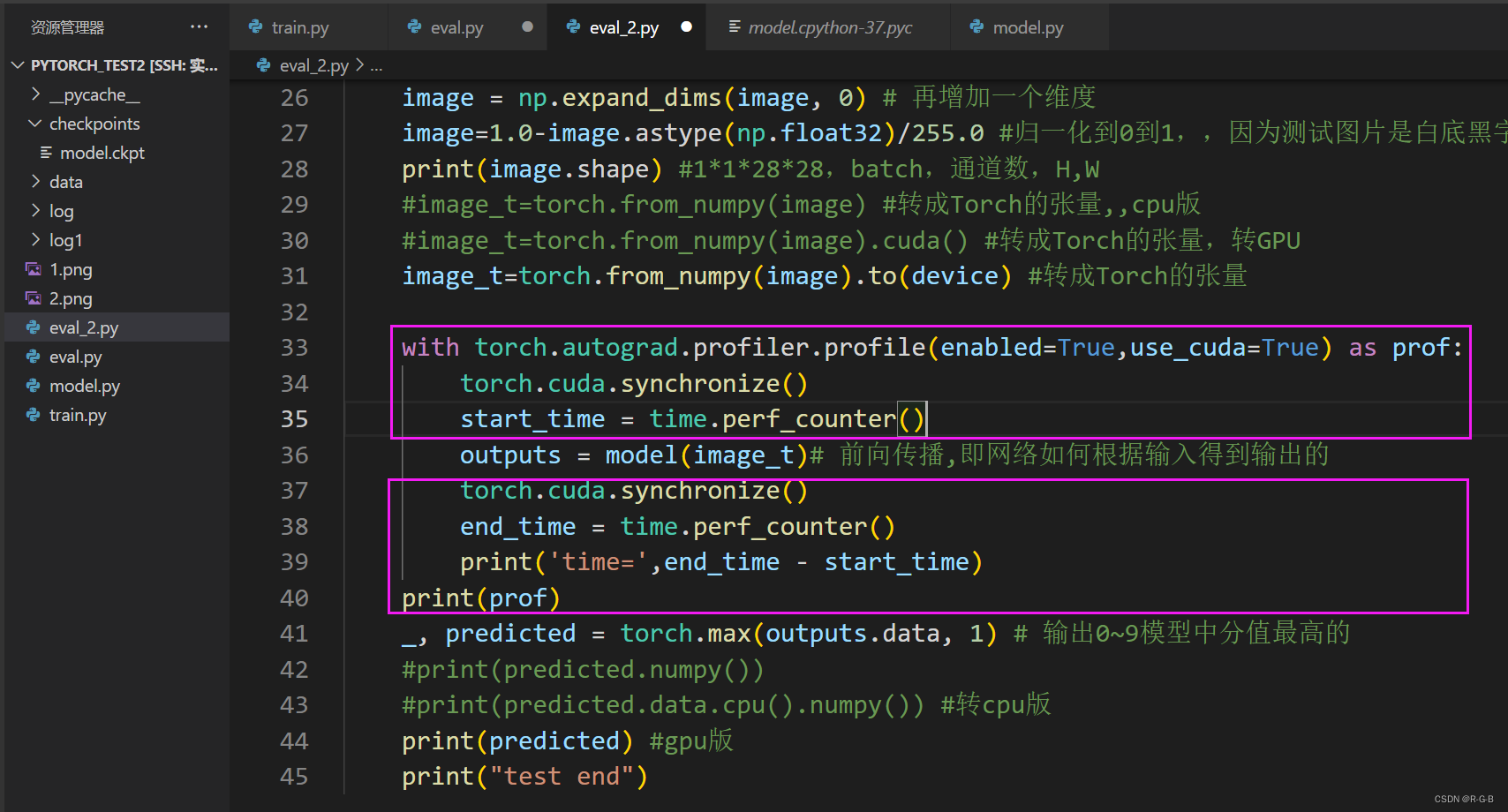Image resolution: width=1508 pixels, height=812 pixels.
Task: Collapse the checkpoints folder
Action: [35, 123]
